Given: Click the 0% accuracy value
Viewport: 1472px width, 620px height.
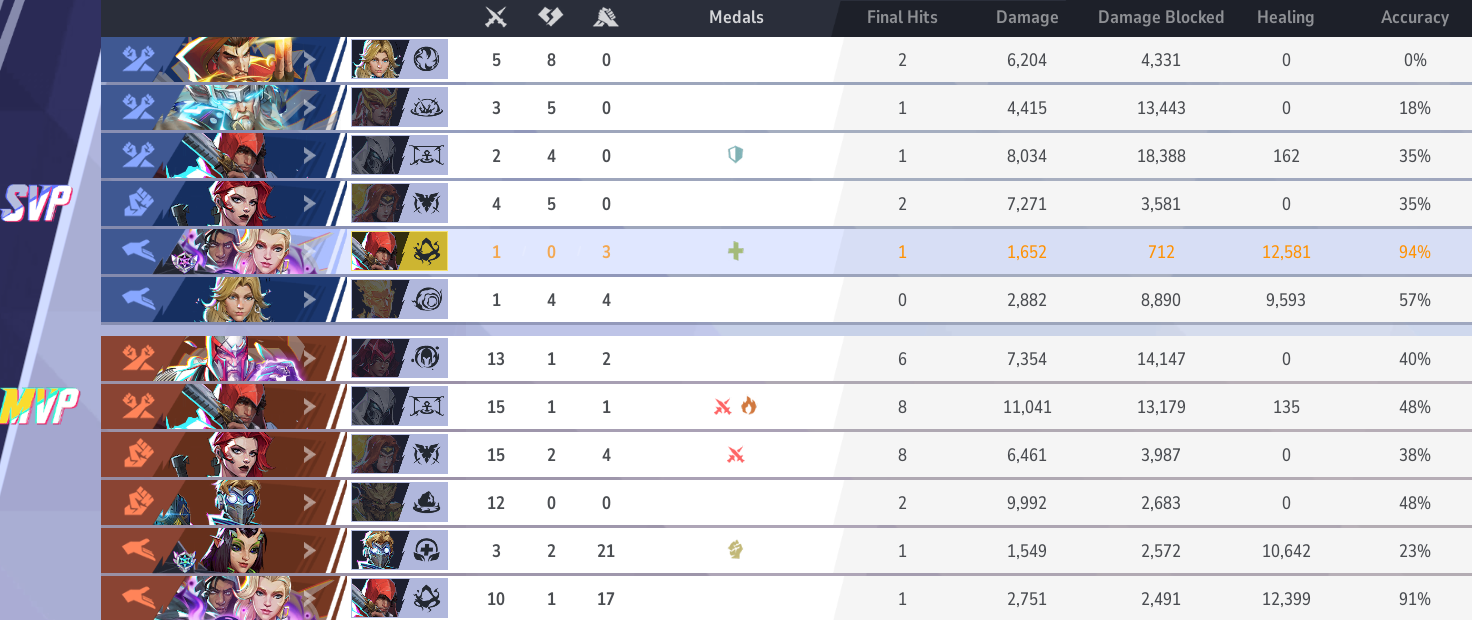Looking at the screenshot, I should coord(1415,60).
